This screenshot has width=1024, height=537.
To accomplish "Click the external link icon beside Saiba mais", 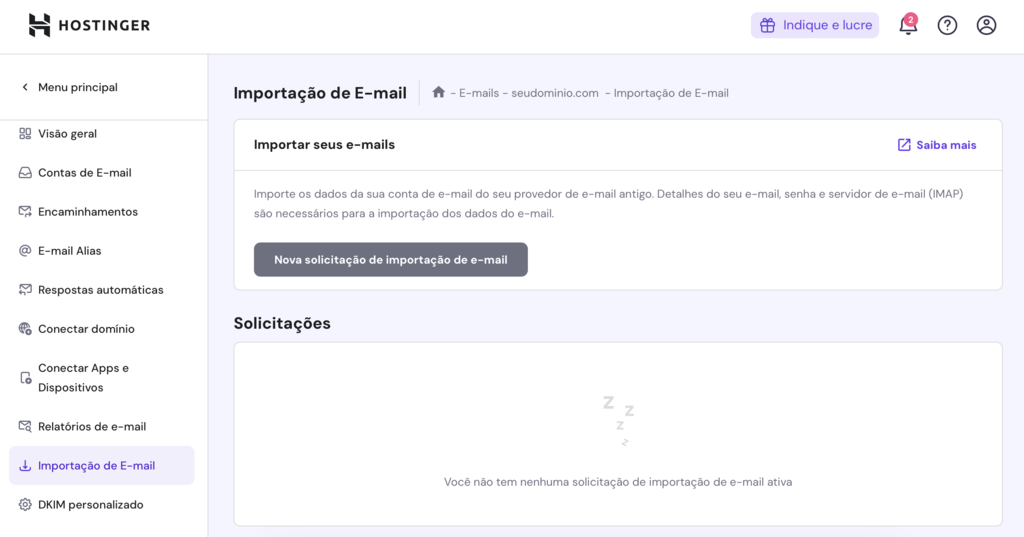I will [x=904, y=145].
